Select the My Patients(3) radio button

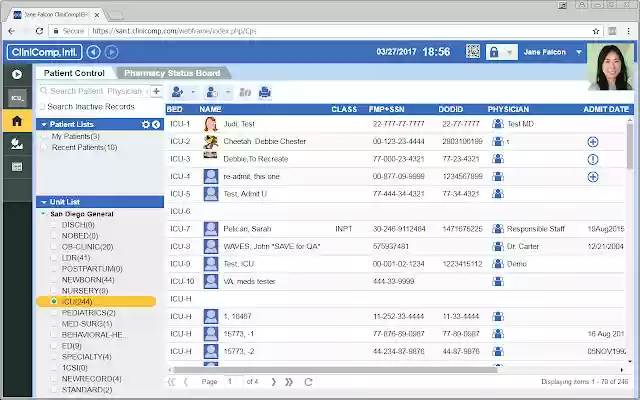click(x=44, y=137)
